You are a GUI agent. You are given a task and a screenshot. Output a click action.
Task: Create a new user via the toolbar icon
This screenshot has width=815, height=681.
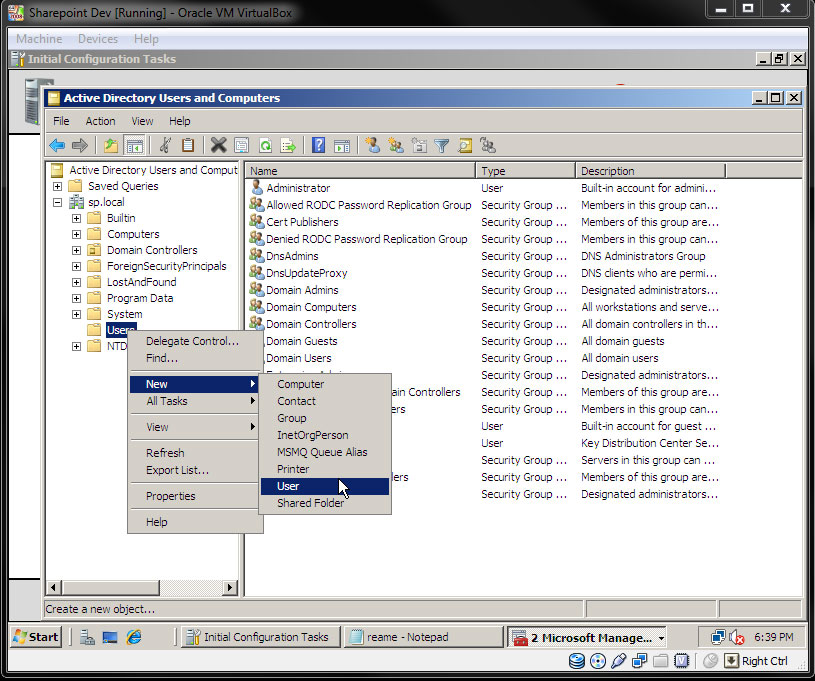point(372,146)
